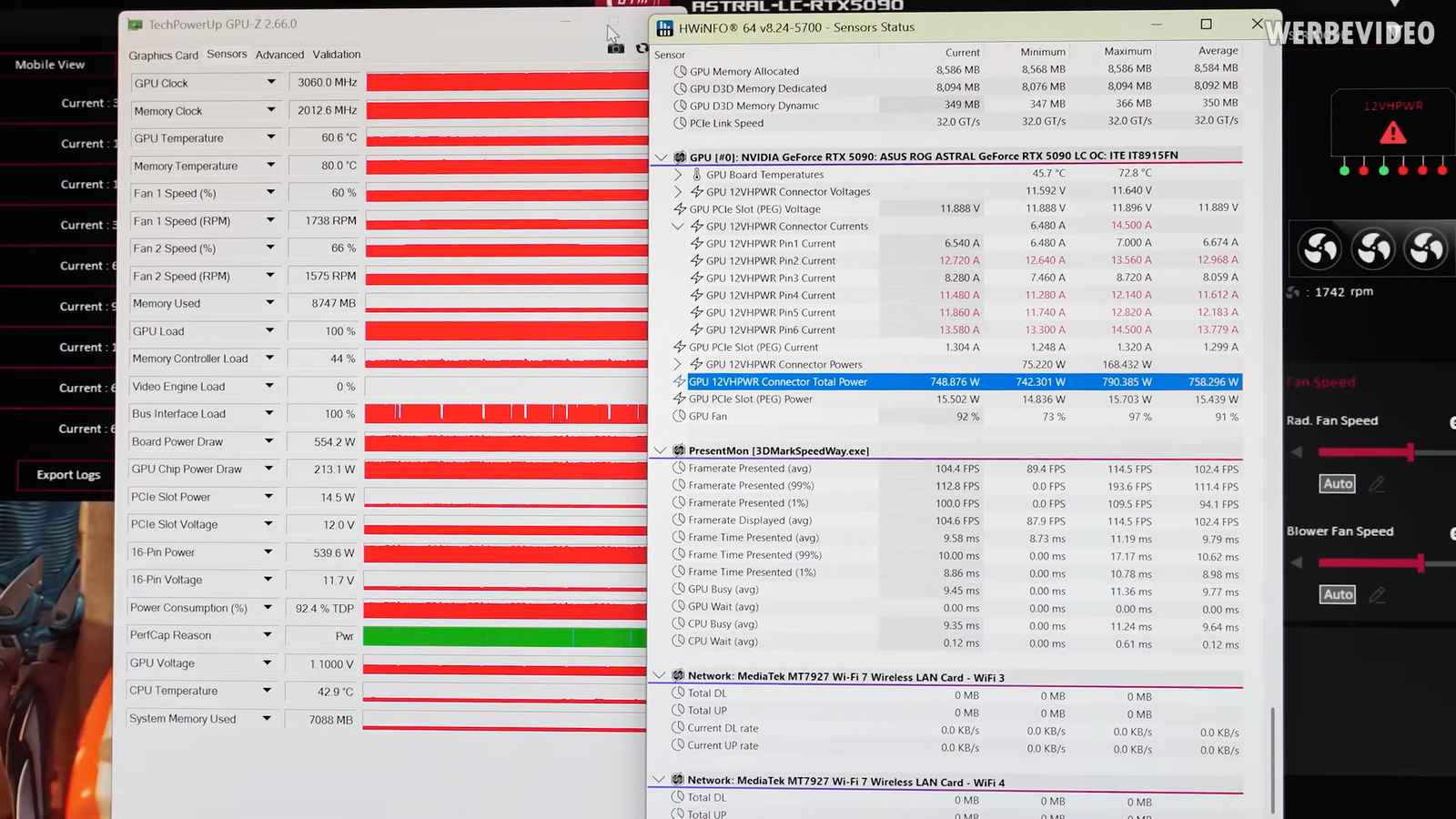Click the HWiNFO icon in the title bar
This screenshot has height=819, width=1456.
pos(665,27)
